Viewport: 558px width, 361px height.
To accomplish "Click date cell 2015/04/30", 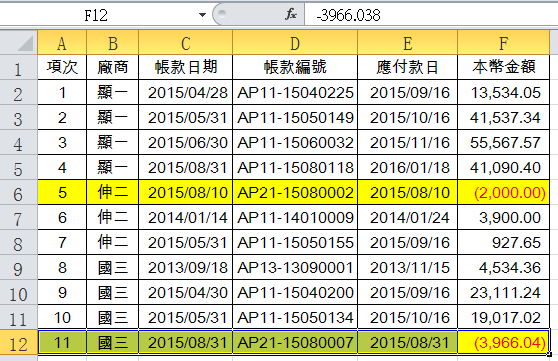I will click(185, 293).
